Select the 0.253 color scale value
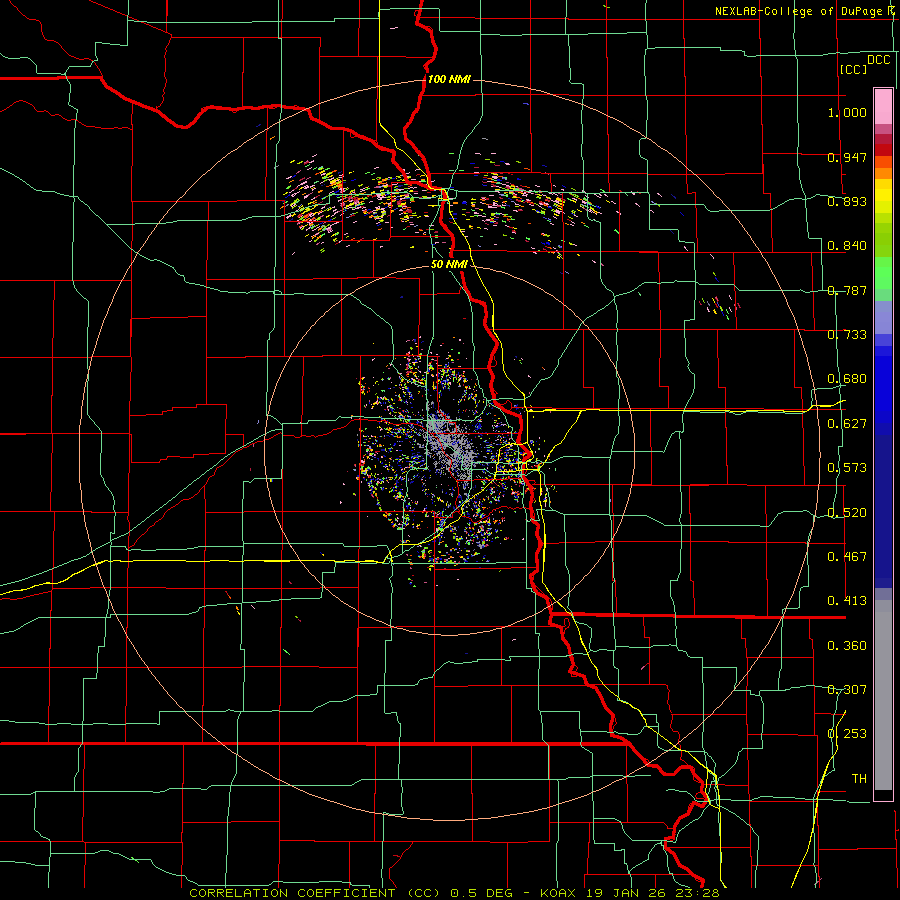This screenshot has height=900, width=900. [x=847, y=734]
